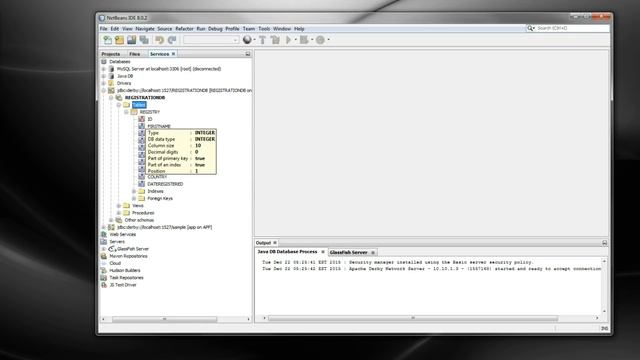This screenshot has height=360, width=640.
Task: Click the JS Test Driver icon
Action: tap(104, 285)
